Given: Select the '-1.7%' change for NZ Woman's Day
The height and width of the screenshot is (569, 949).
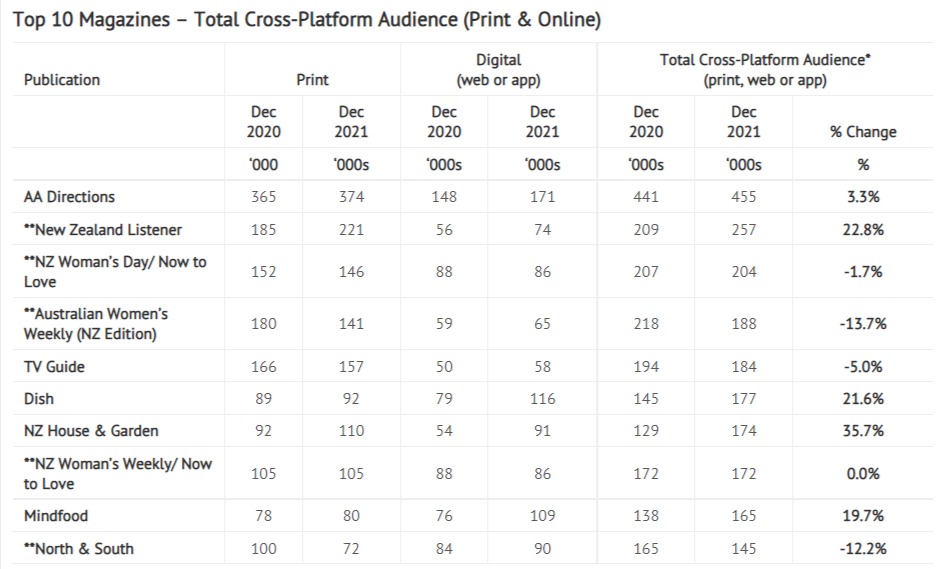Looking at the screenshot, I should pos(863,272).
